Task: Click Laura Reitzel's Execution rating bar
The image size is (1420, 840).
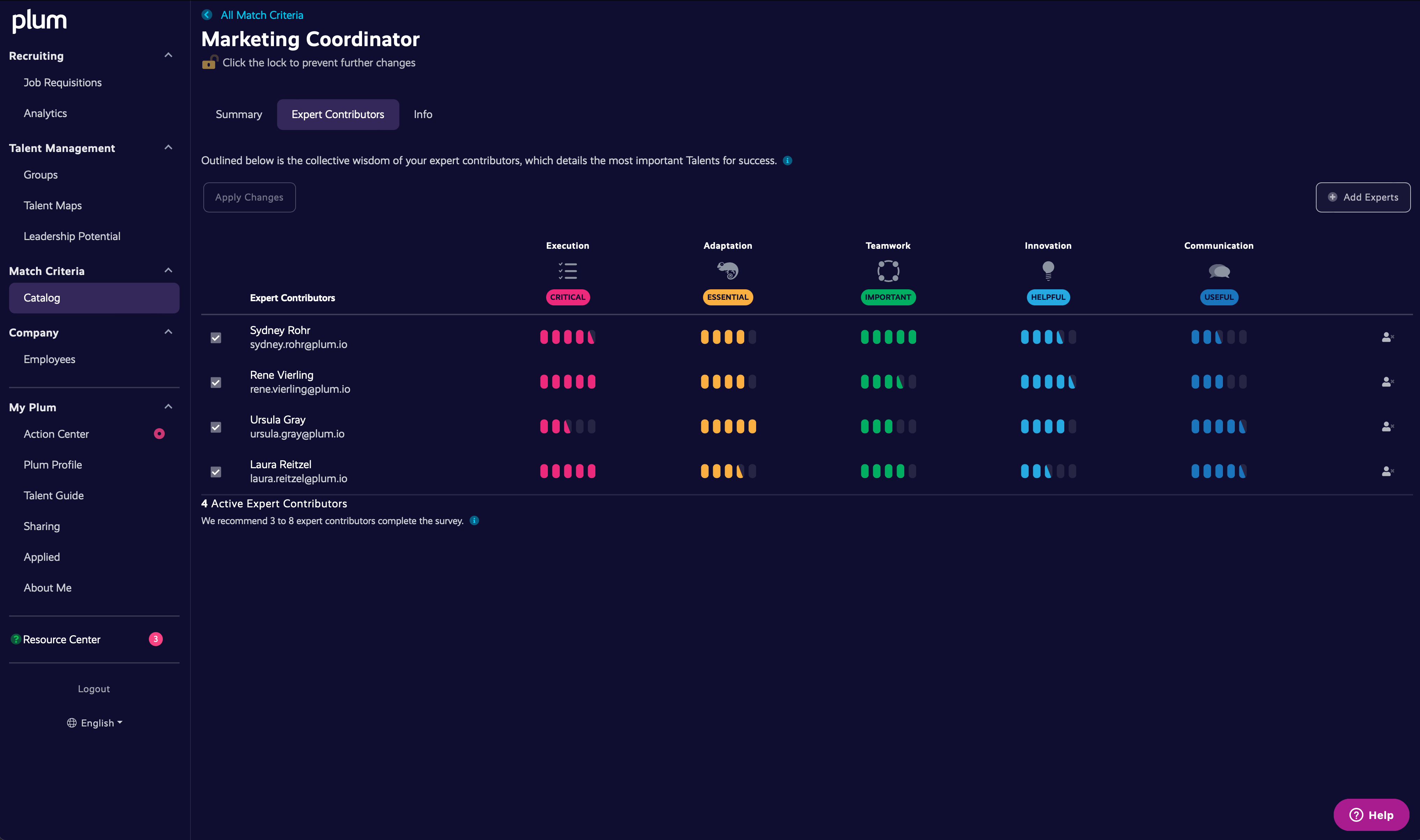Action: pyautogui.click(x=567, y=471)
